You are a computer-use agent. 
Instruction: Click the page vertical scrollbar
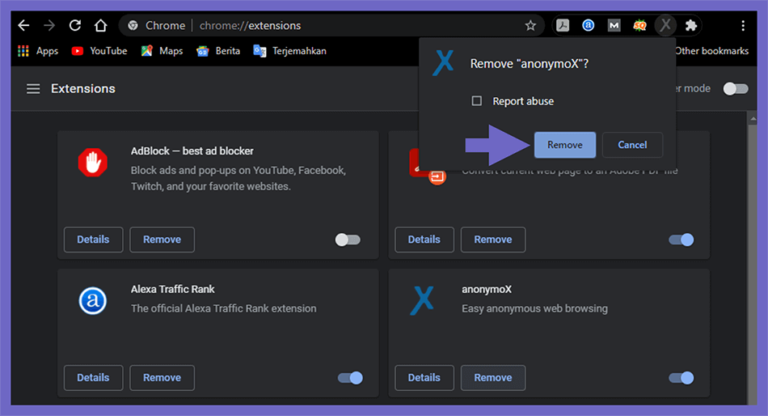[753, 260]
